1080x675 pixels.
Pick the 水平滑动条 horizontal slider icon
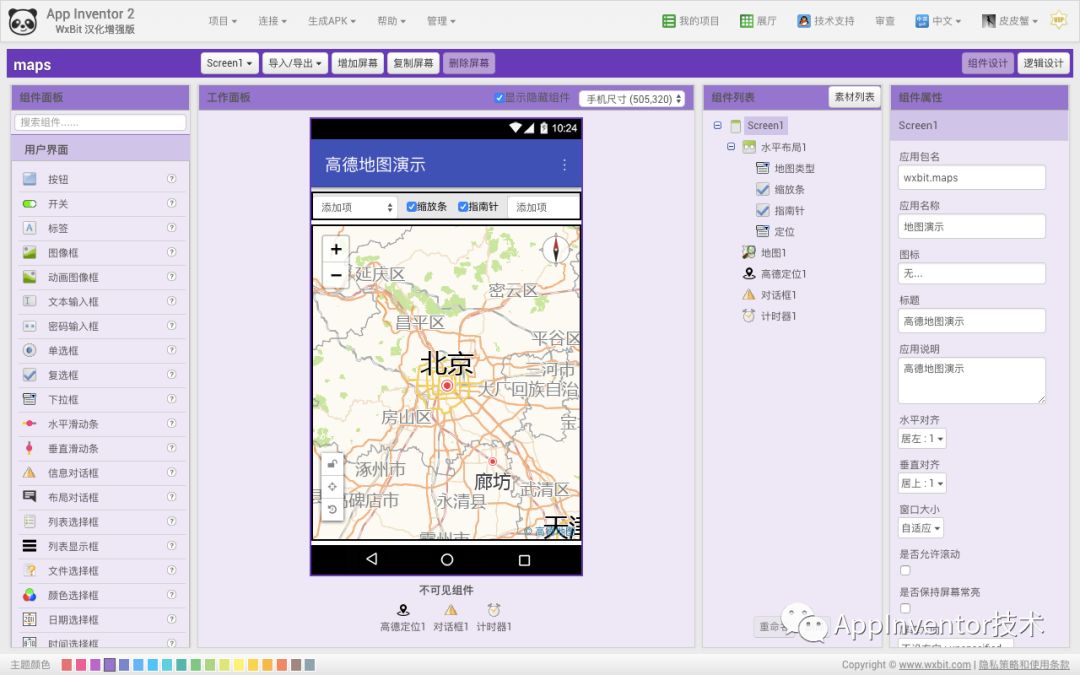(30, 424)
